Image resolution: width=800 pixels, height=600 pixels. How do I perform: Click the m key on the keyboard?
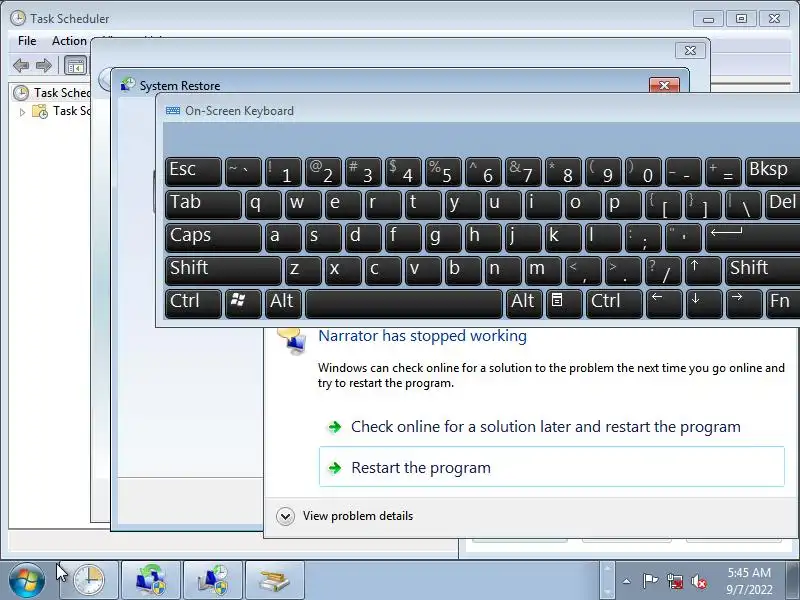coord(543,270)
